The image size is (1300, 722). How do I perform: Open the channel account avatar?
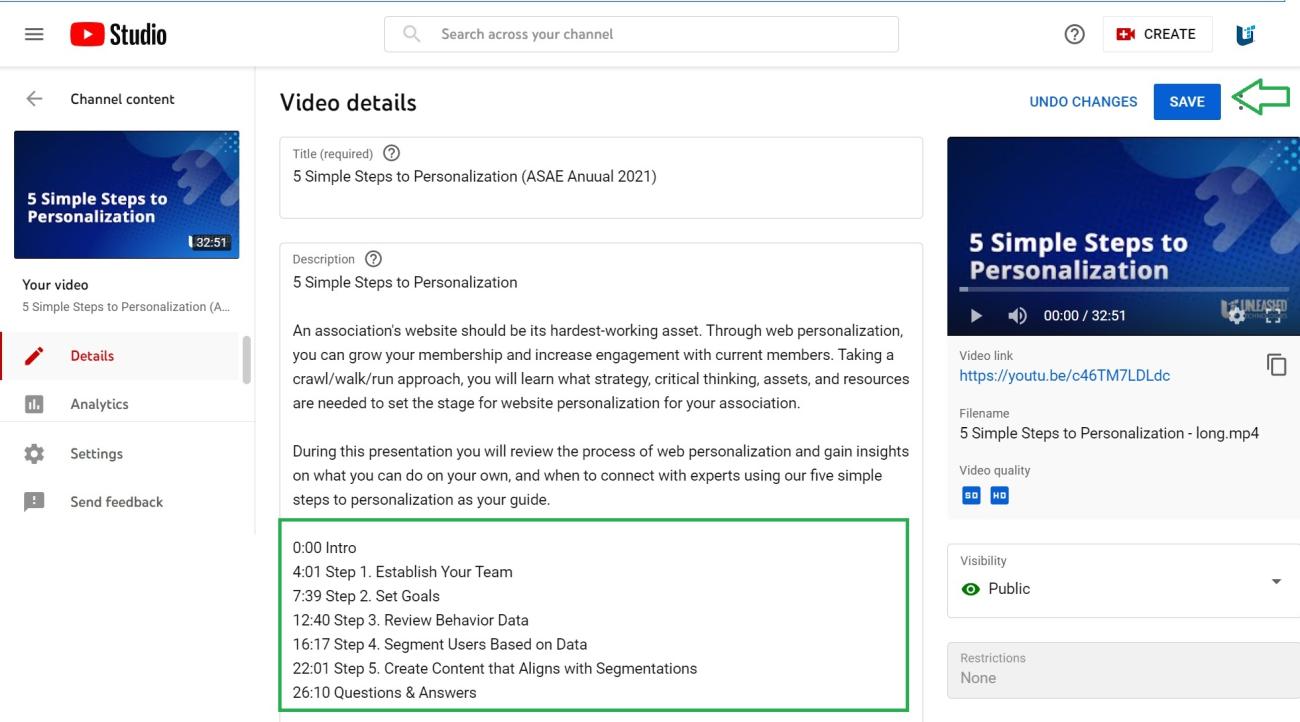1246,34
